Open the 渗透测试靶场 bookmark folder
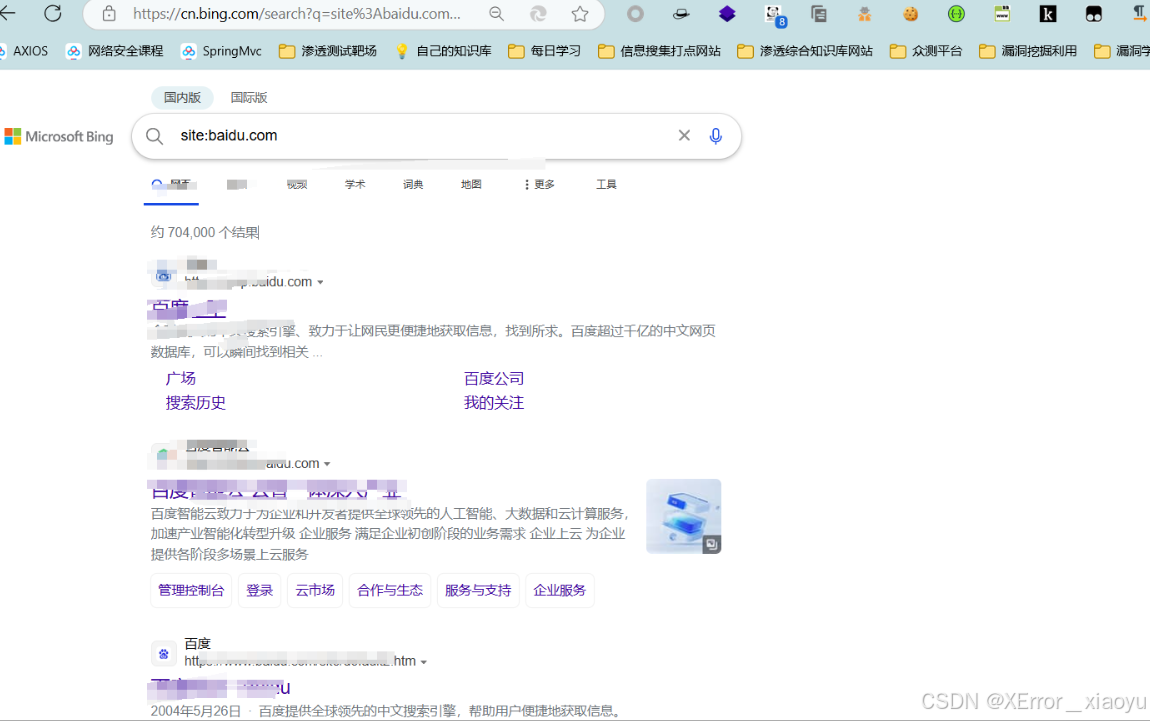 (x=327, y=51)
